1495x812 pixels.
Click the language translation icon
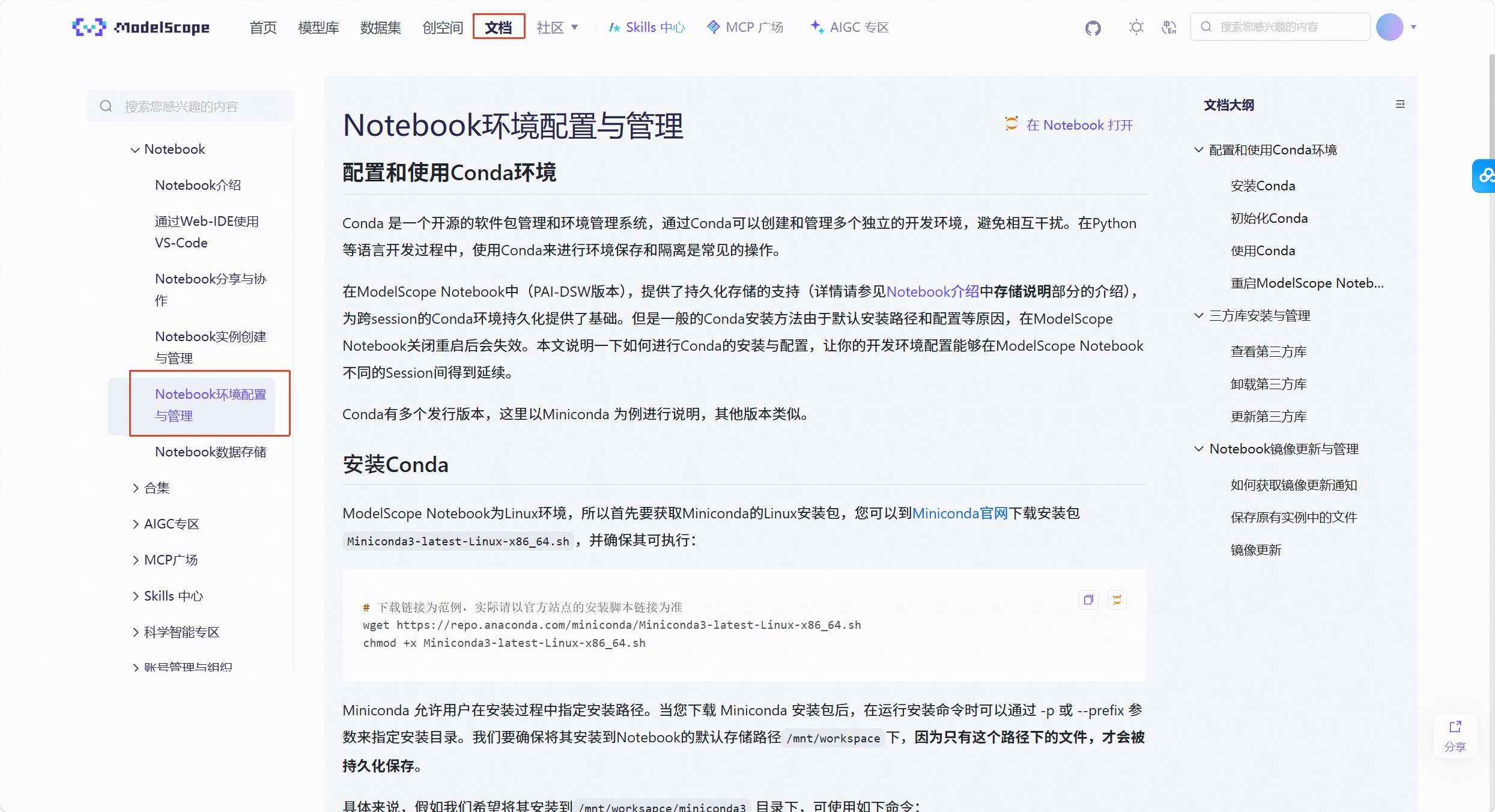[x=1169, y=27]
